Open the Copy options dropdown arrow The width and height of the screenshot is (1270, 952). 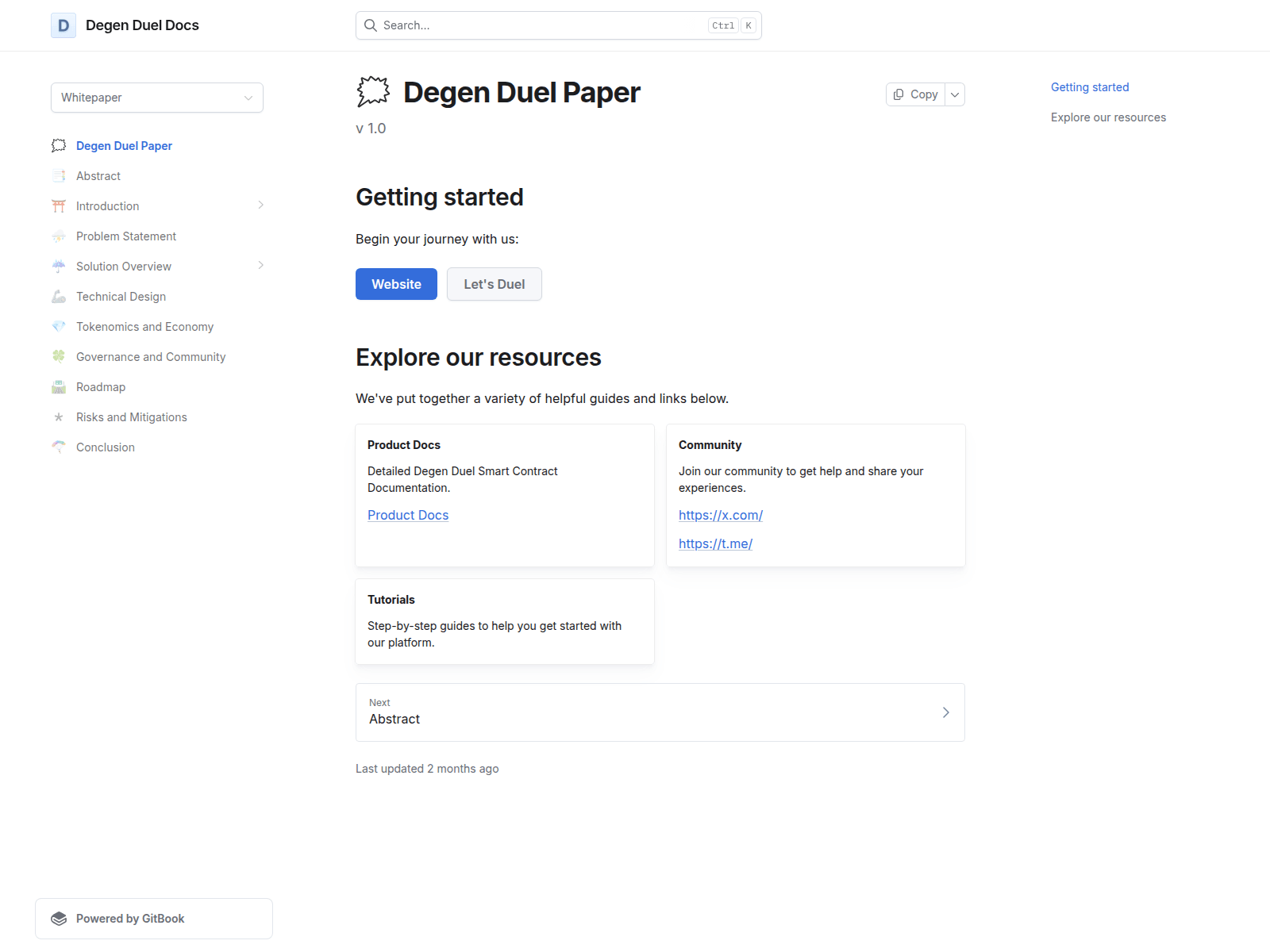point(955,94)
